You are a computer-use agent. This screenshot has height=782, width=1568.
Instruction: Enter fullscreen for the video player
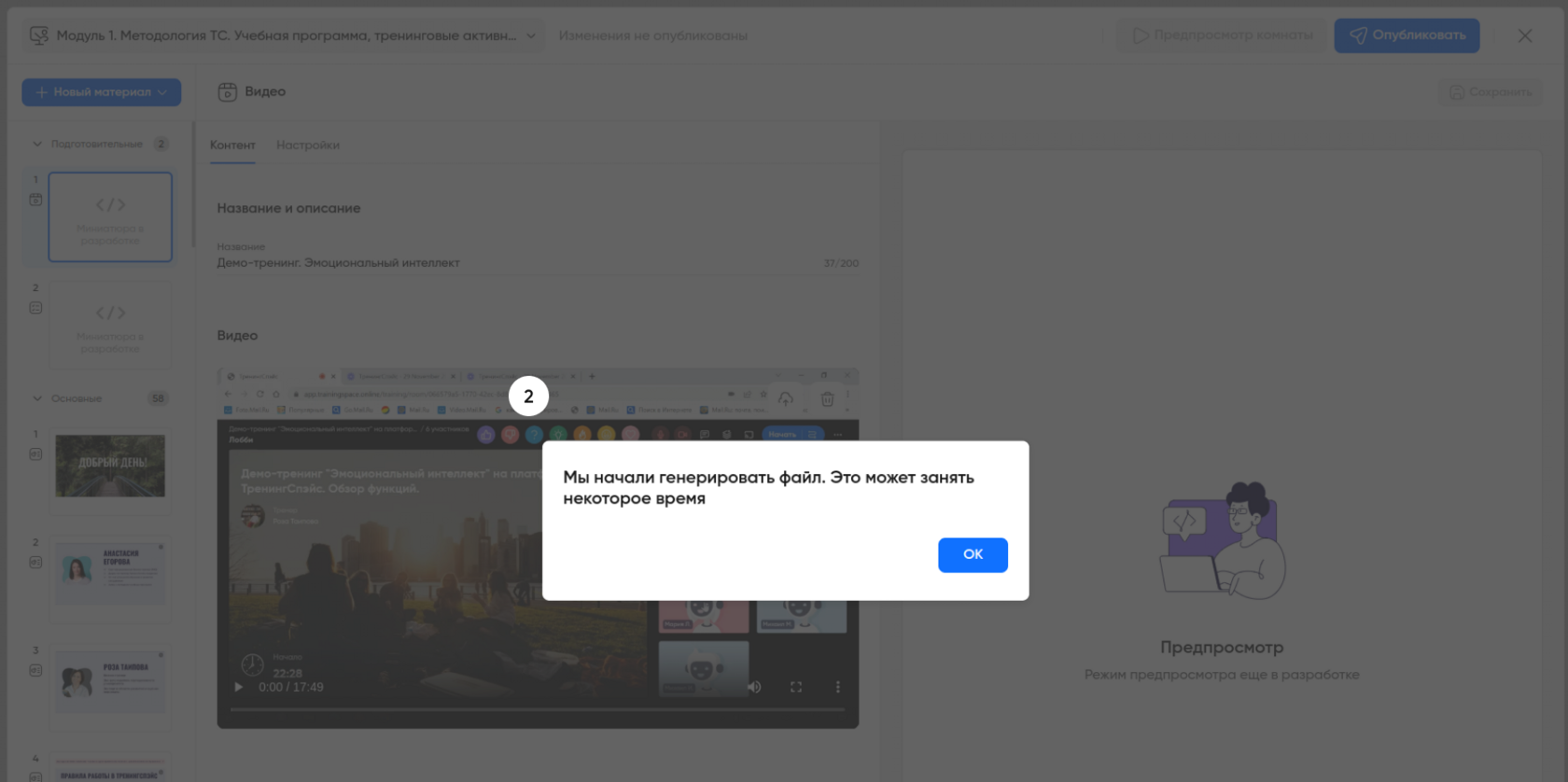(796, 687)
